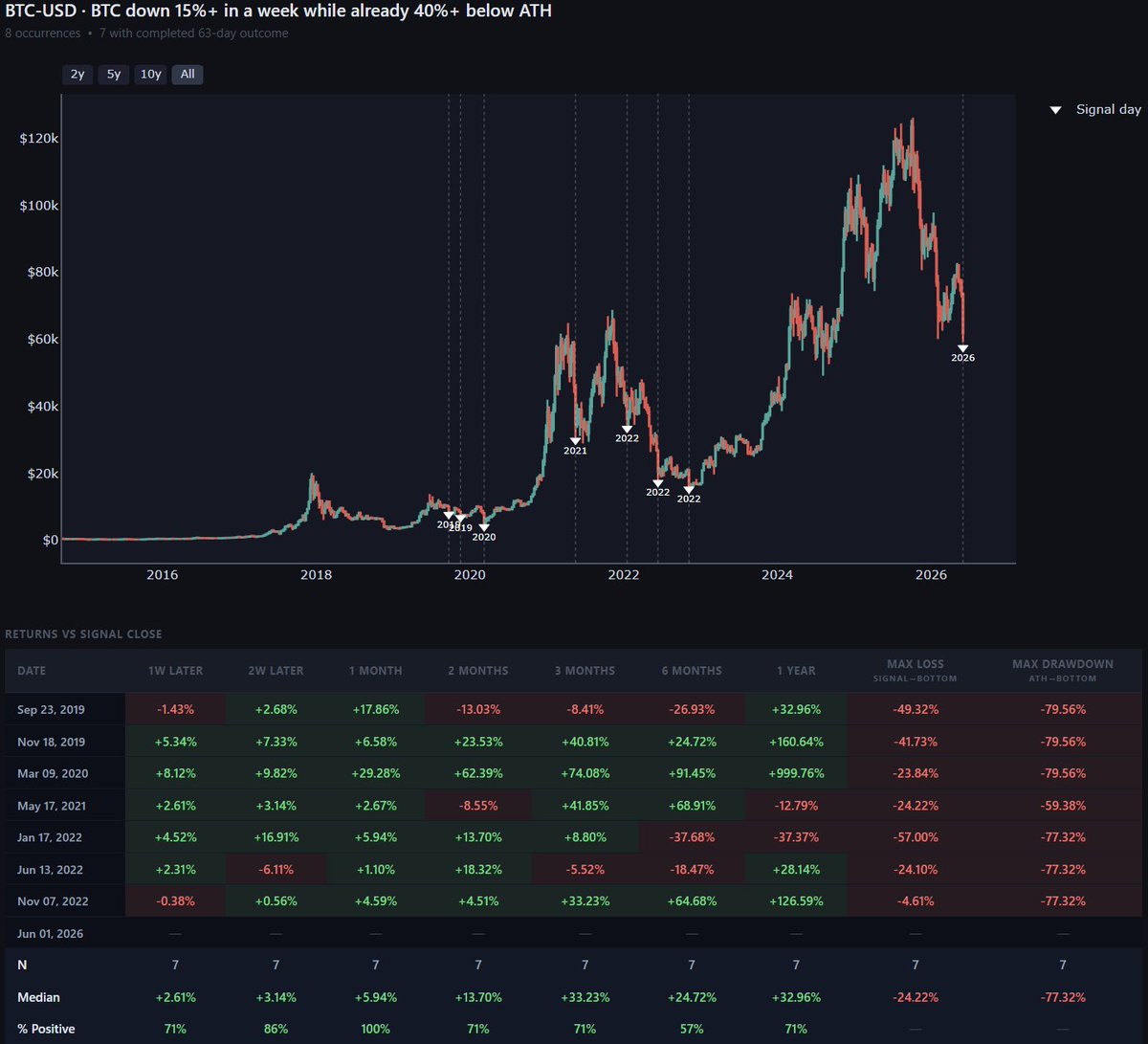Click the latest 2022 signal marker

[x=689, y=490]
